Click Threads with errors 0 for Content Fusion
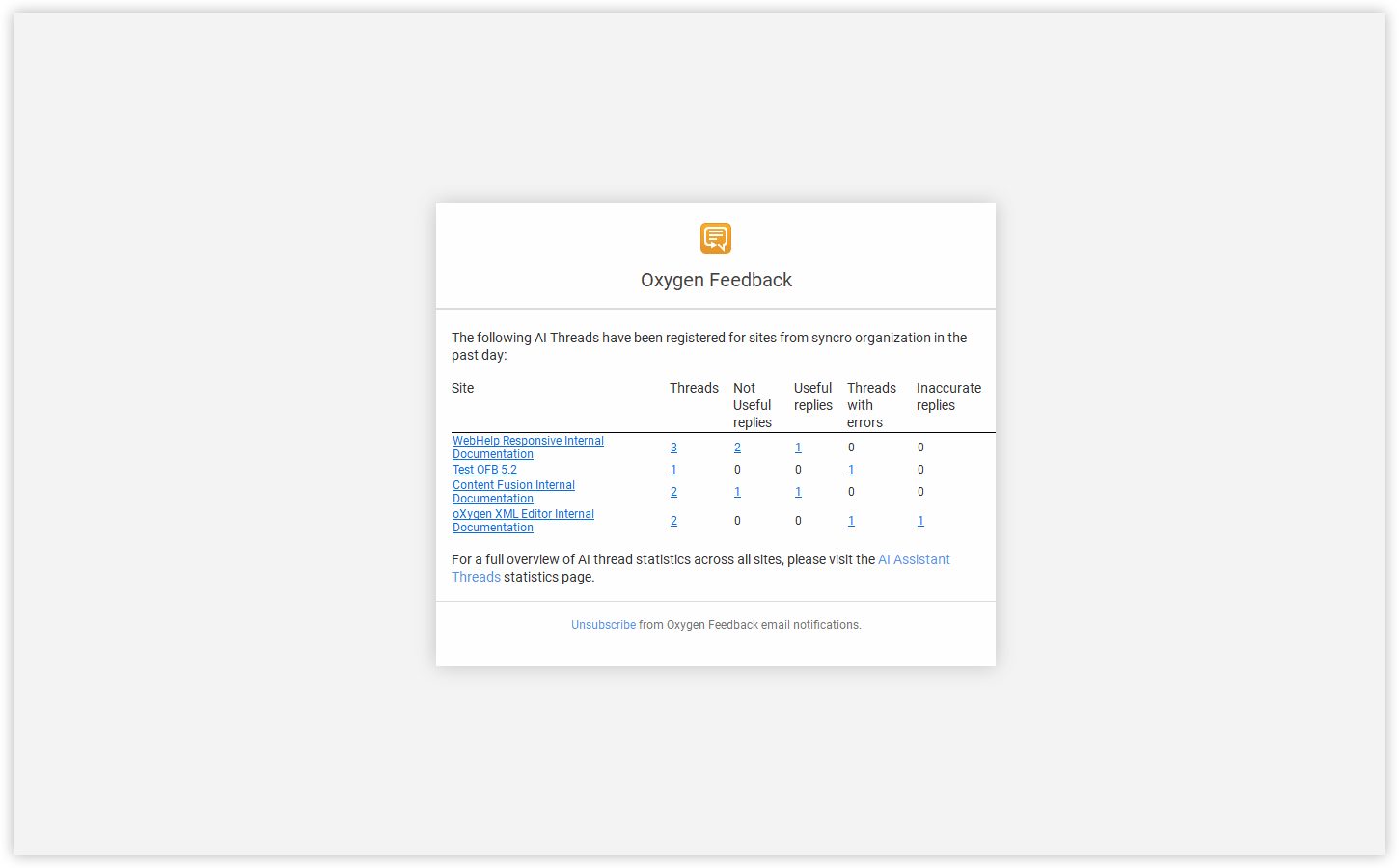The image size is (1399, 868). 851,492
